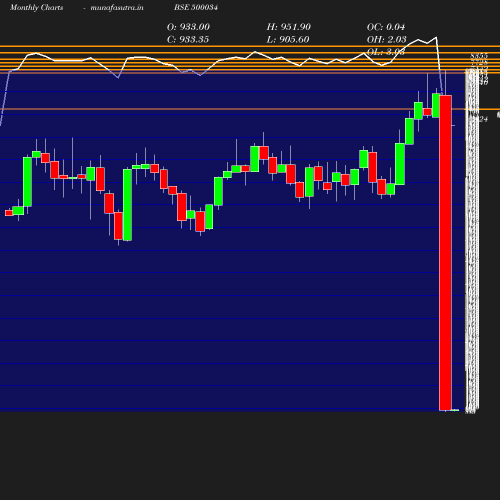Click the "OL: 3.03" readout
500x500 pixels.
point(386,52)
